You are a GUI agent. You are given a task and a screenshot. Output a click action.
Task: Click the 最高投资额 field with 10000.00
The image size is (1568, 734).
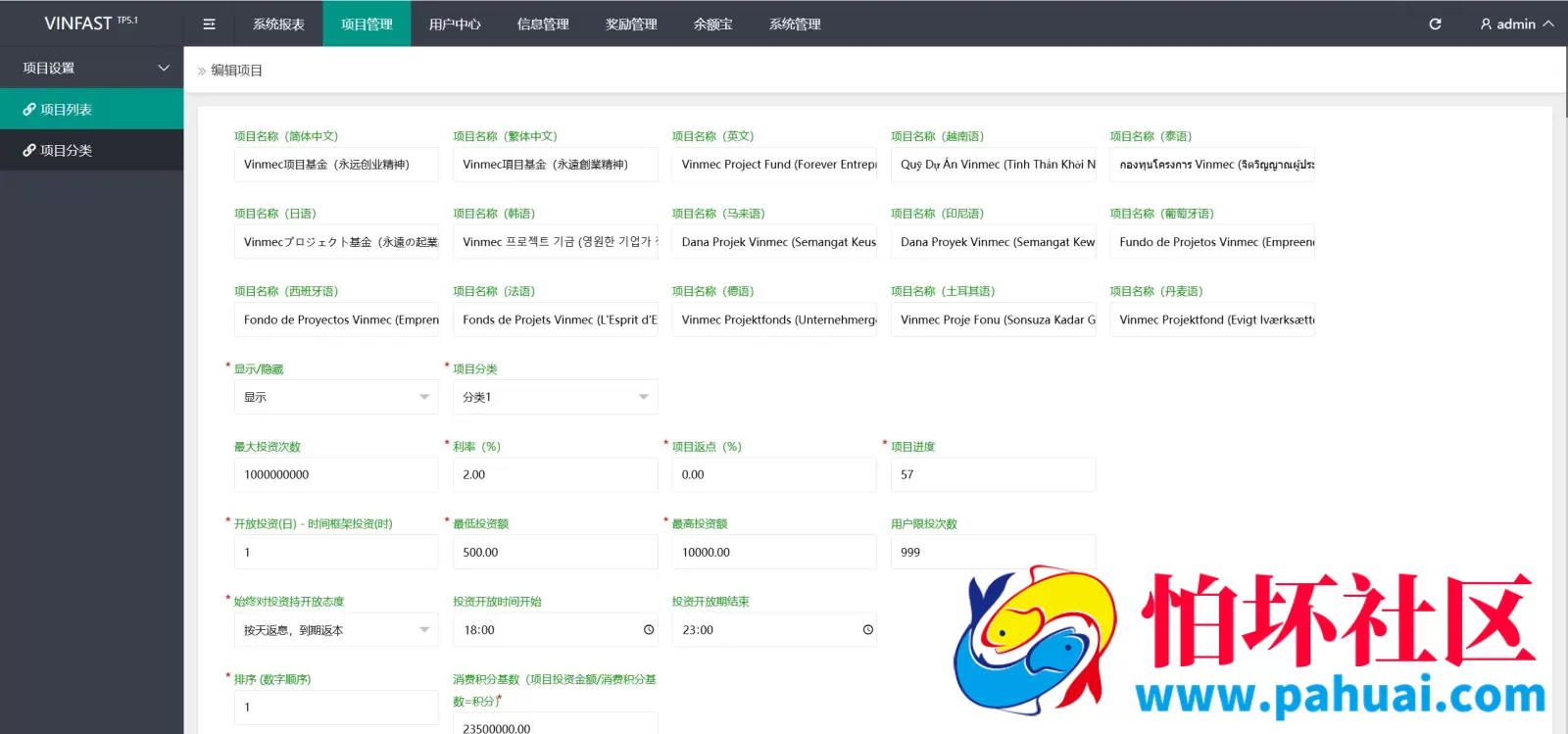click(x=774, y=552)
